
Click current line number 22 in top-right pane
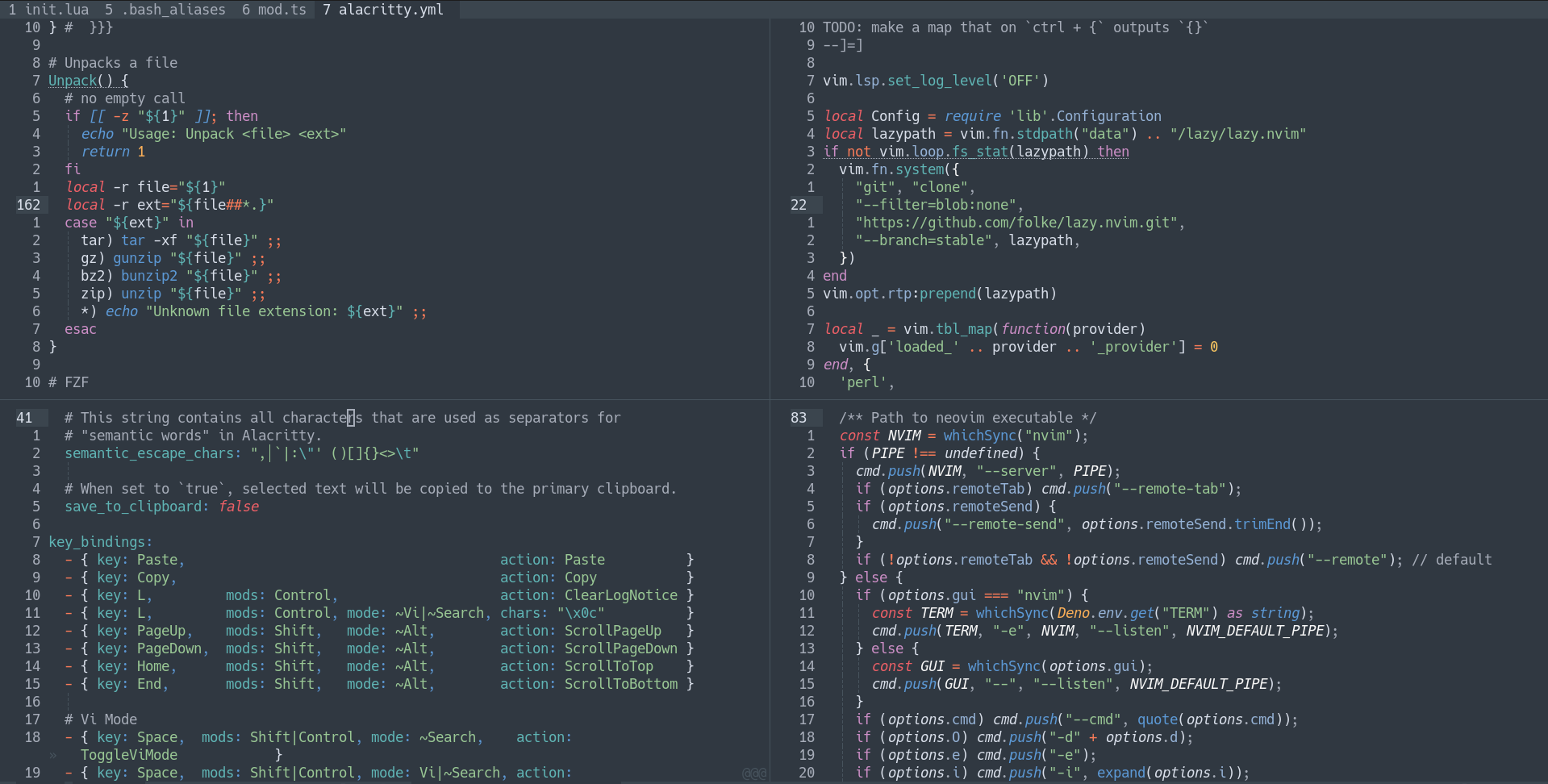click(798, 204)
